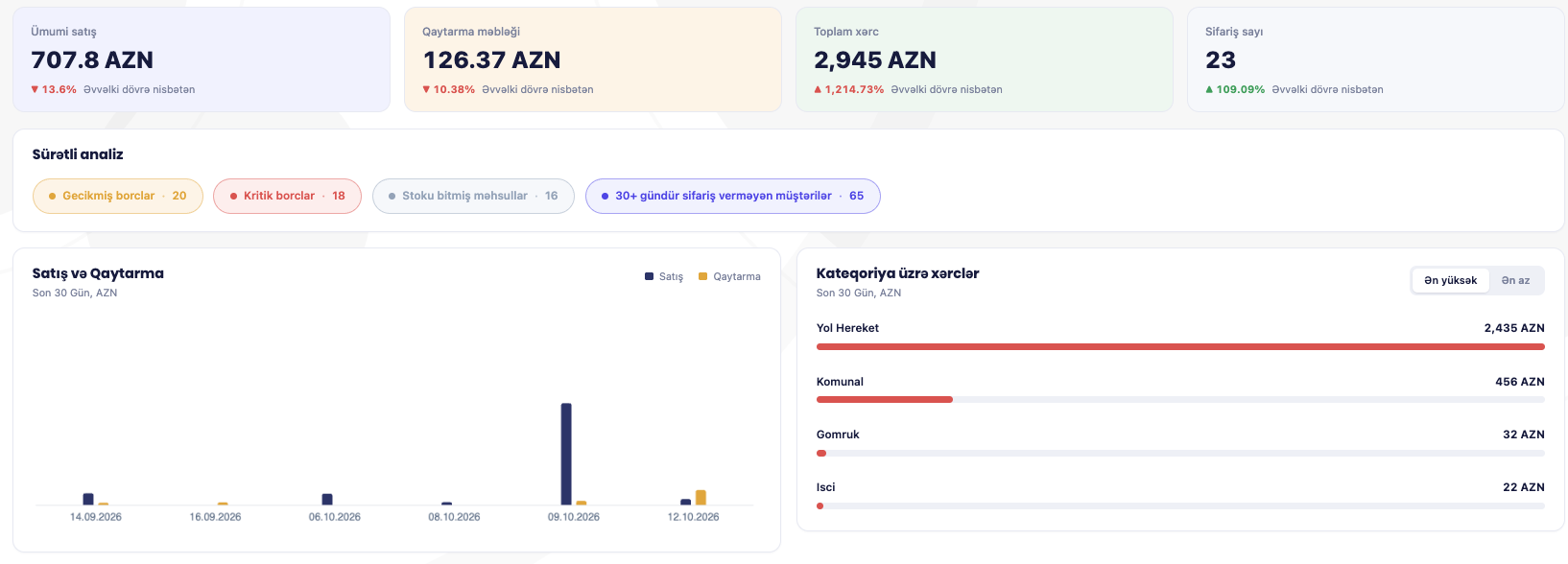The image size is (1568, 564).
Task: Click the Komunal category label
Action: click(x=840, y=382)
